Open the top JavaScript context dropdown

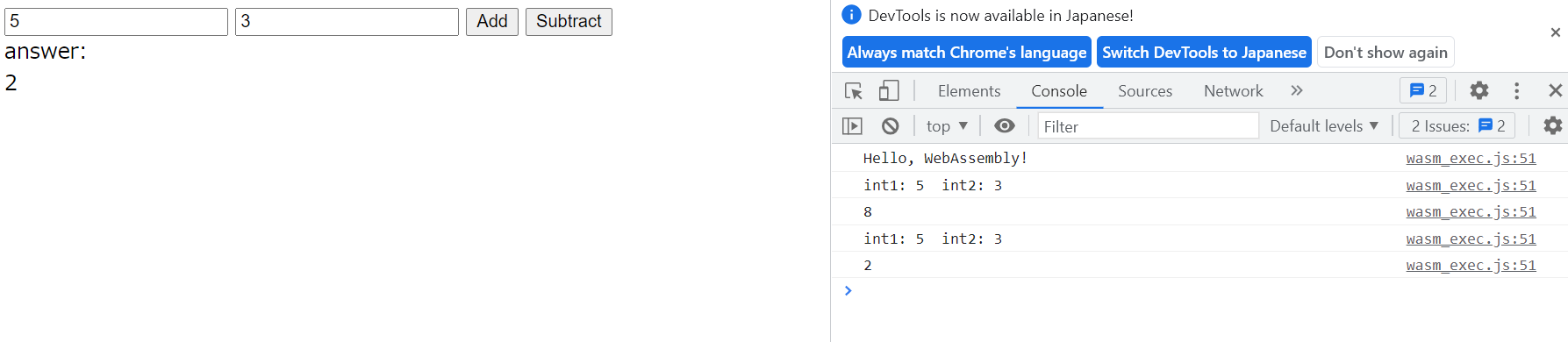point(947,126)
